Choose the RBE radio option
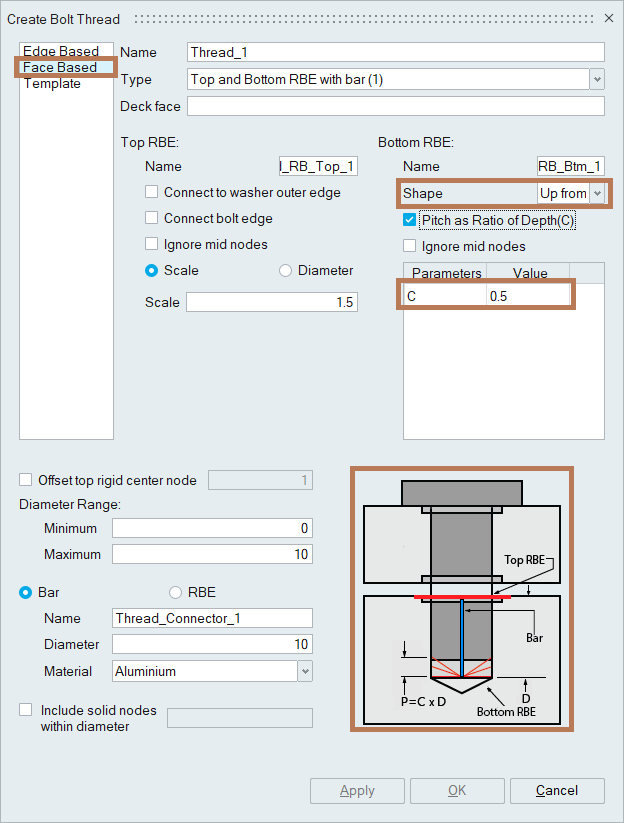The height and width of the screenshot is (823, 624). [176, 592]
